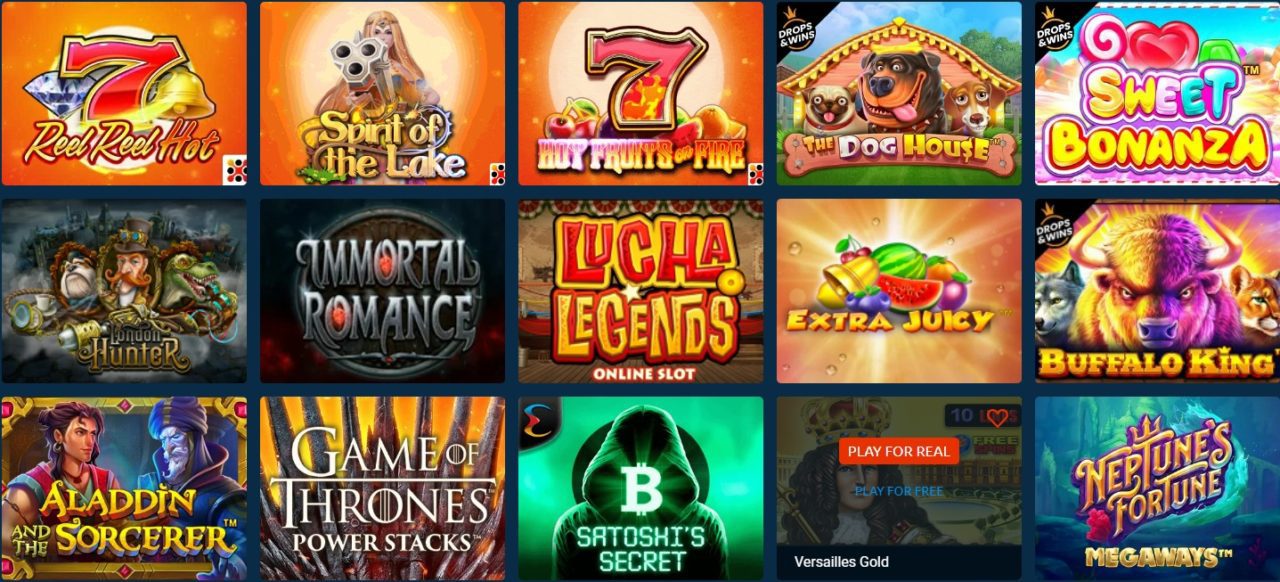Click Play For Real on Versailles Gold

(x=899, y=451)
